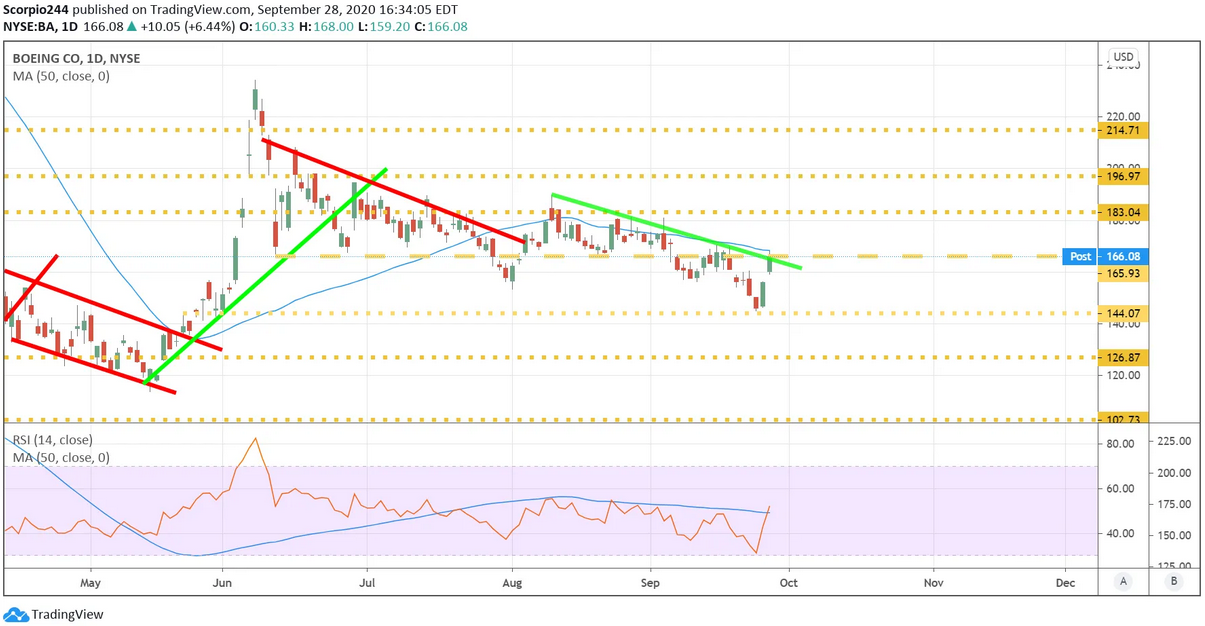Click the 80.00 RSI axis value
The width and height of the screenshot is (1205, 626).
[1121, 443]
